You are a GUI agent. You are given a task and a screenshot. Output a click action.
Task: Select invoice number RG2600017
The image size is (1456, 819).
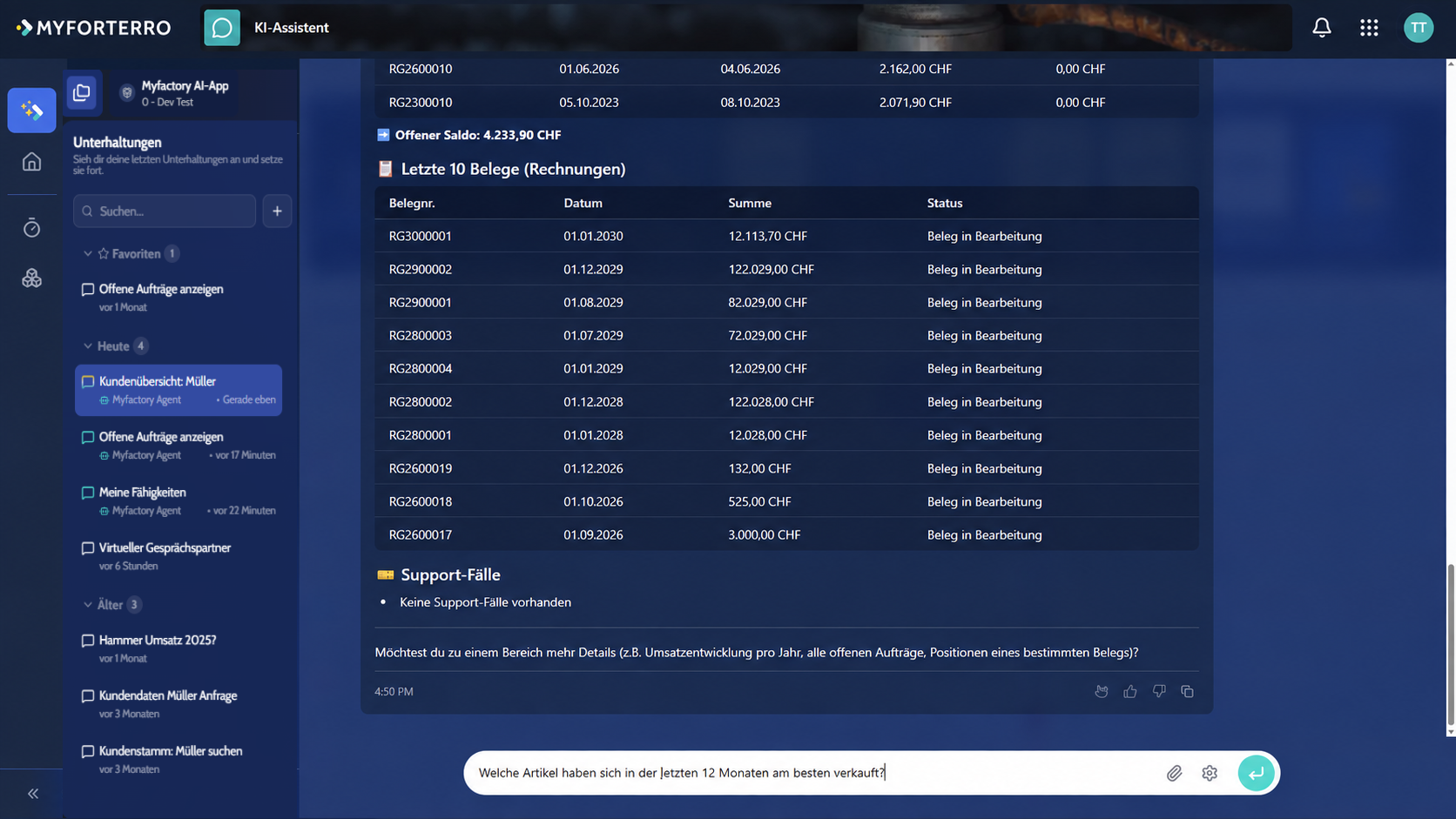tap(421, 534)
